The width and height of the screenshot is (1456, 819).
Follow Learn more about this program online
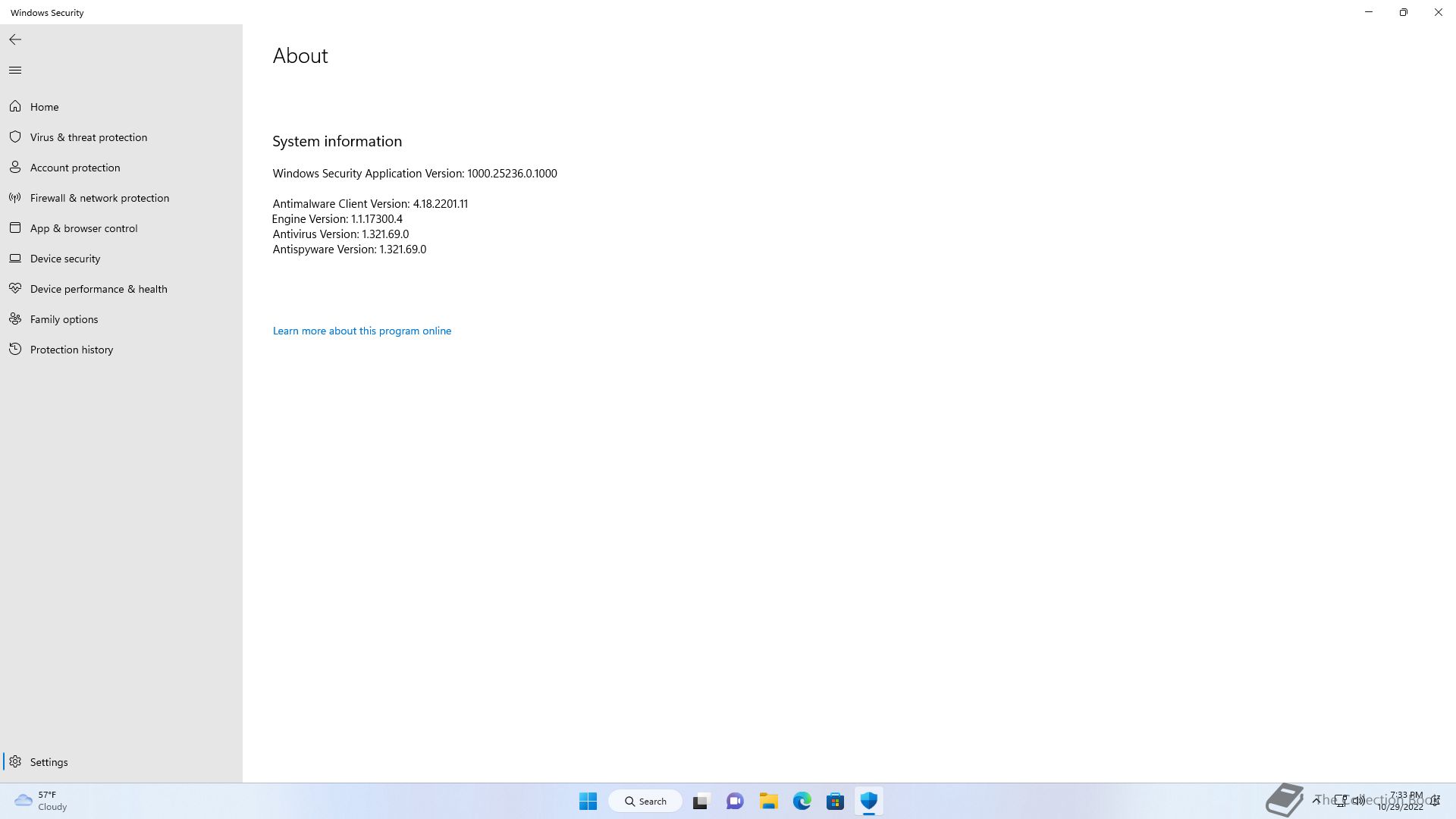(362, 331)
